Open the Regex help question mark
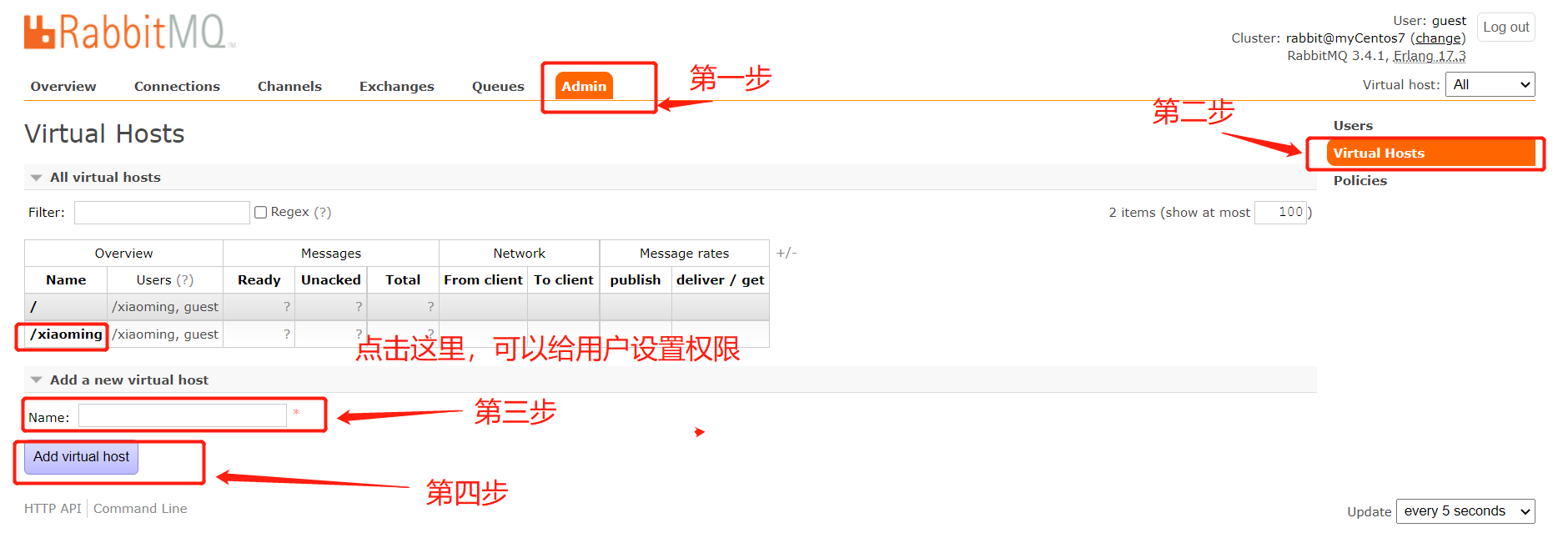 coord(323,212)
